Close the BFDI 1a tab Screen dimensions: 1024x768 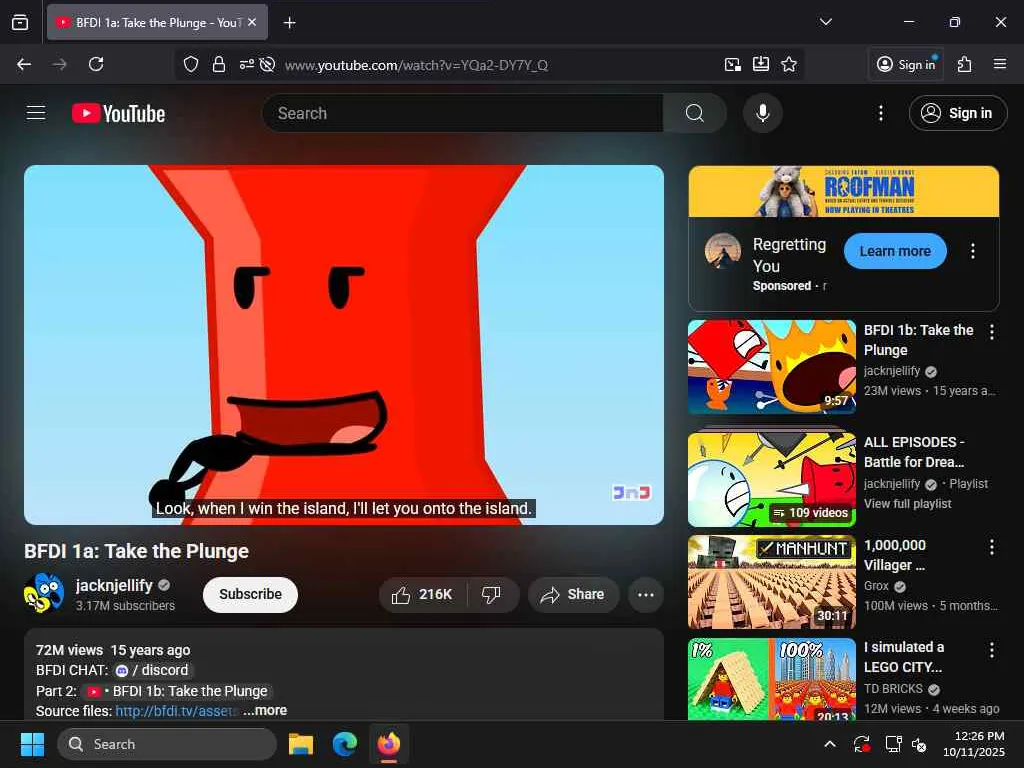pyautogui.click(x=252, y=22)
